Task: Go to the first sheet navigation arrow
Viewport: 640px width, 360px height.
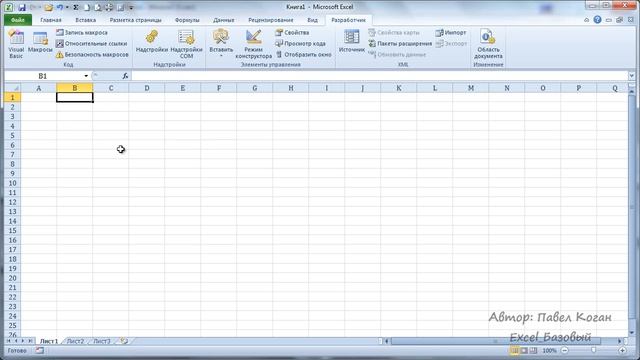Action: (x=9, y=341)
